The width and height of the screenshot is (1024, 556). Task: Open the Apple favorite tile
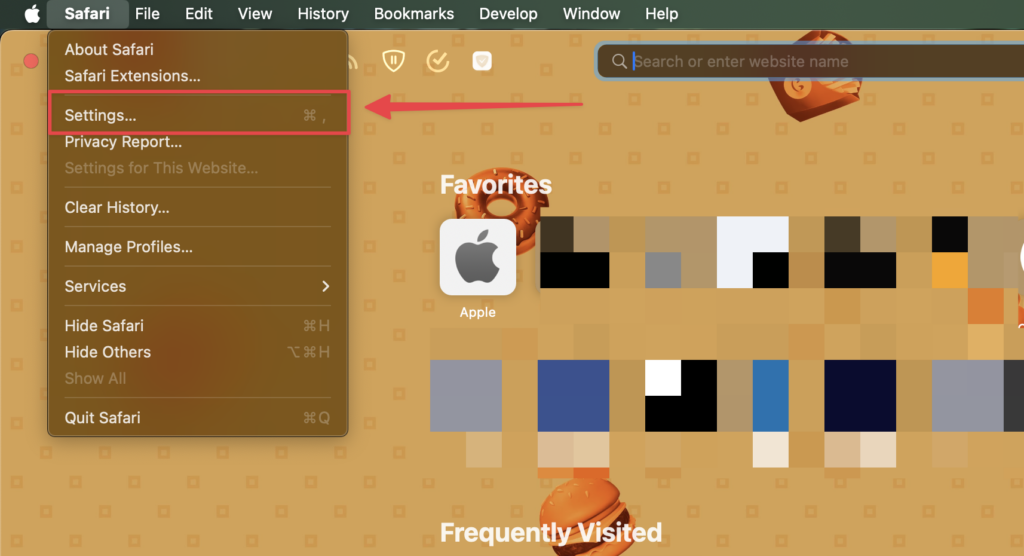tap(478, 257)
